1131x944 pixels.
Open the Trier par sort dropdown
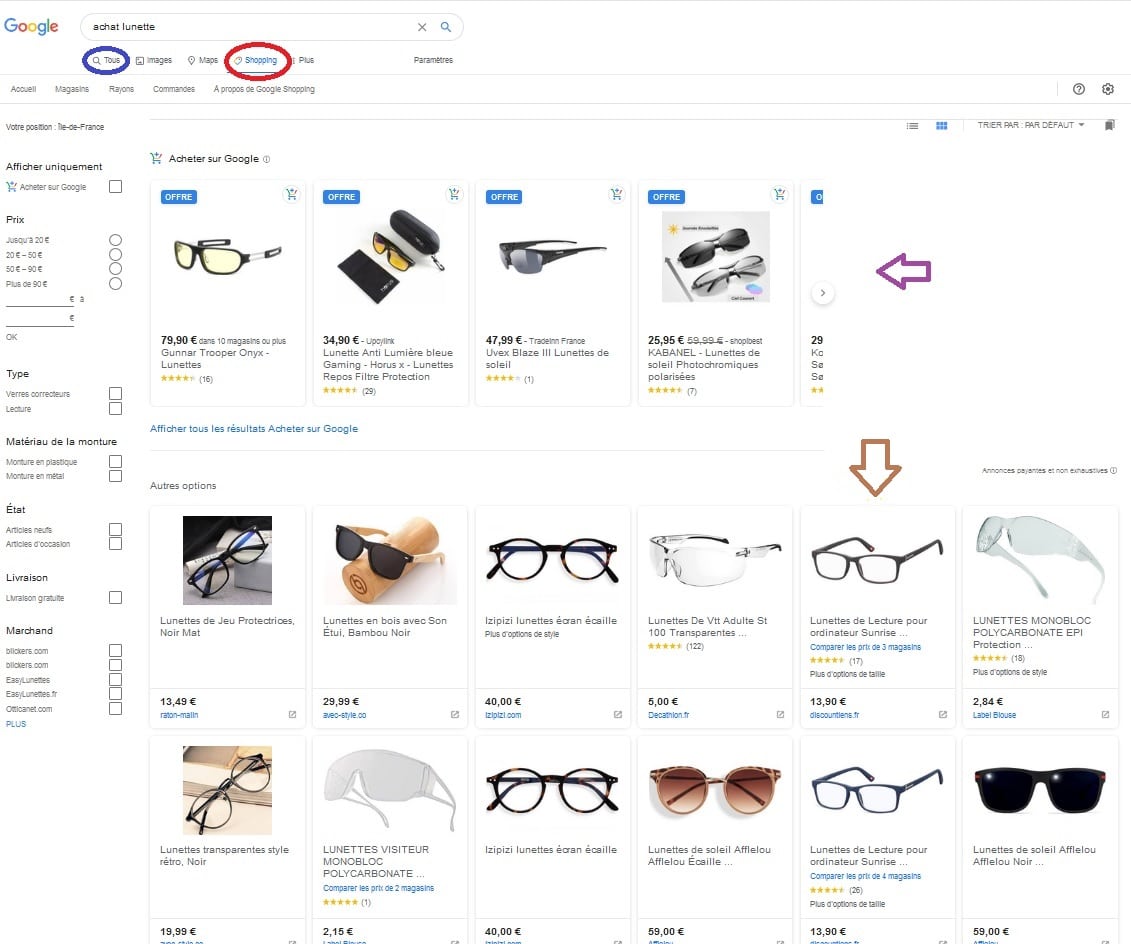tap(1030, 126)
